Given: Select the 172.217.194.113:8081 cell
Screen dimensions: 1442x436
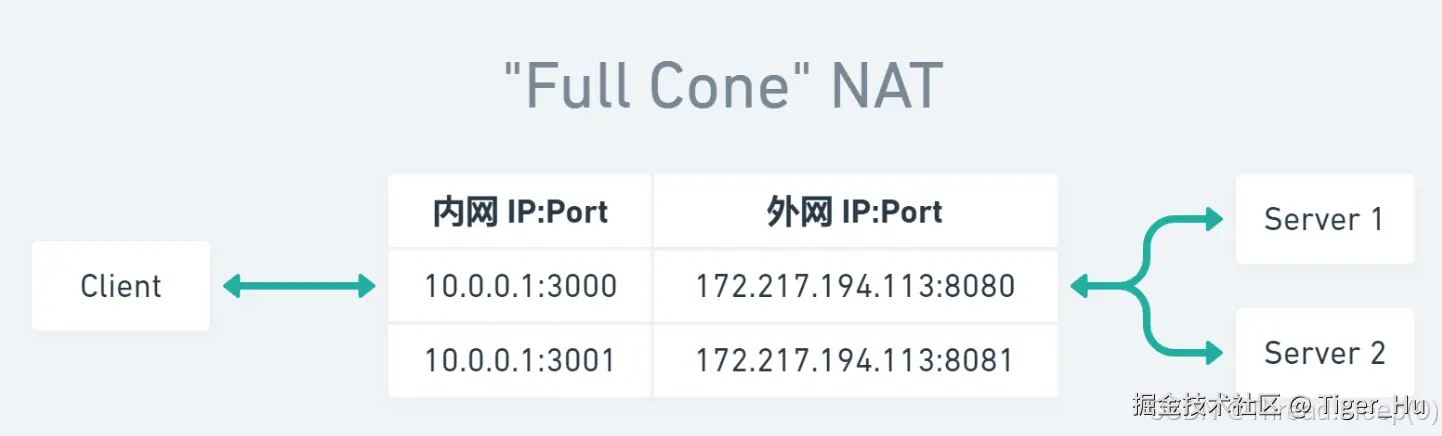Looking at the screenshot, I should 855,360.
